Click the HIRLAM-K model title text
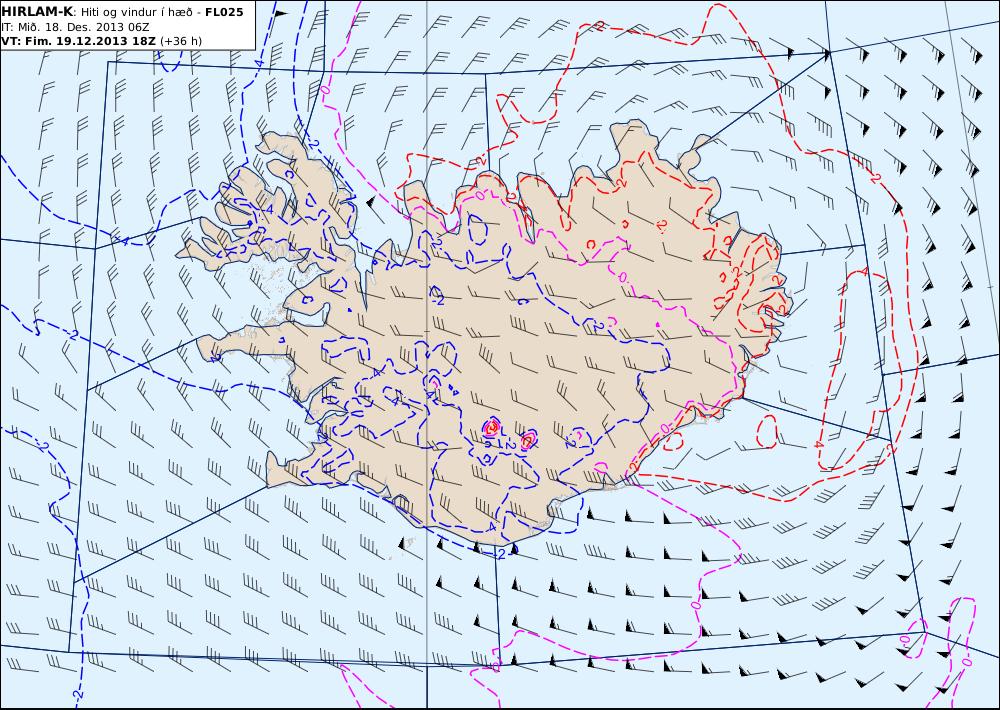 coord(37,12)
